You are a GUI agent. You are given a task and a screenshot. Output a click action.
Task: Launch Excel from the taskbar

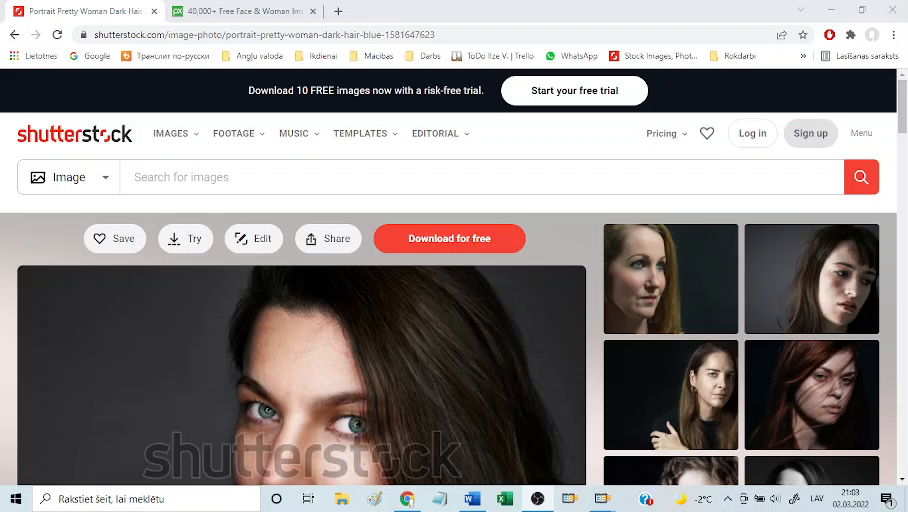(x=505, y=498)
